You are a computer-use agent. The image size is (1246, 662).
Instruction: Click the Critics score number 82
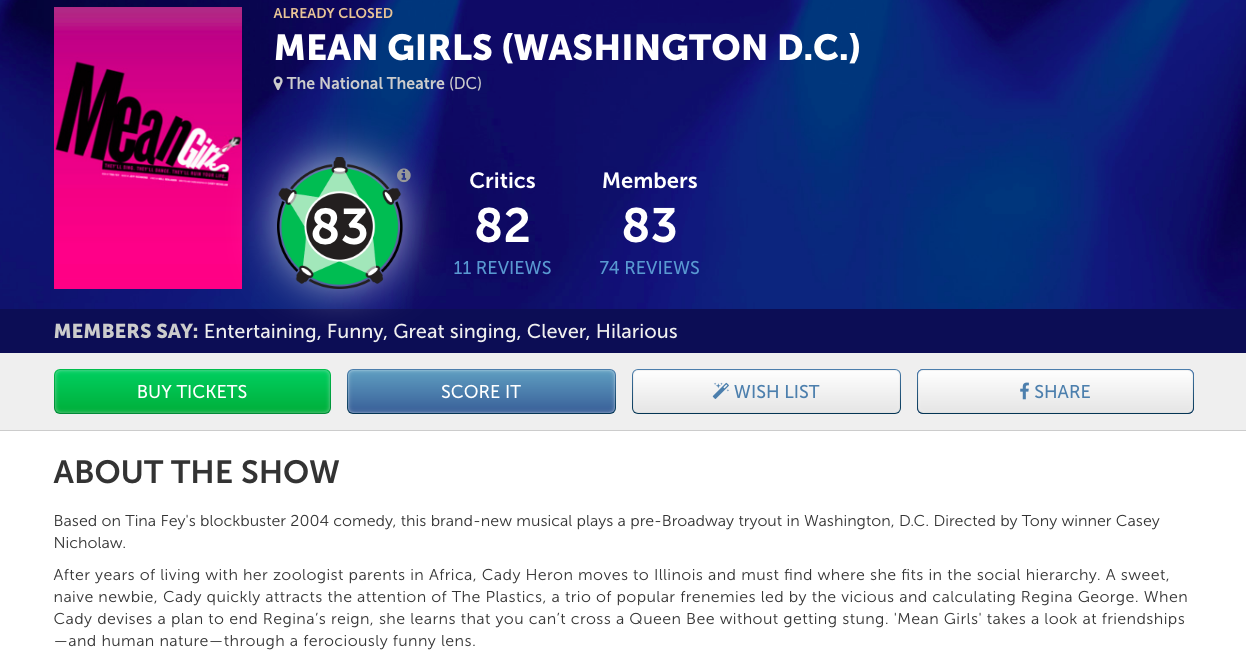(x=502, y=225)
